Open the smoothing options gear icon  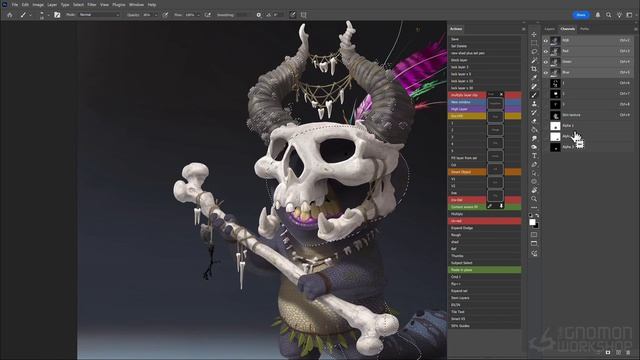pos(258,15)
